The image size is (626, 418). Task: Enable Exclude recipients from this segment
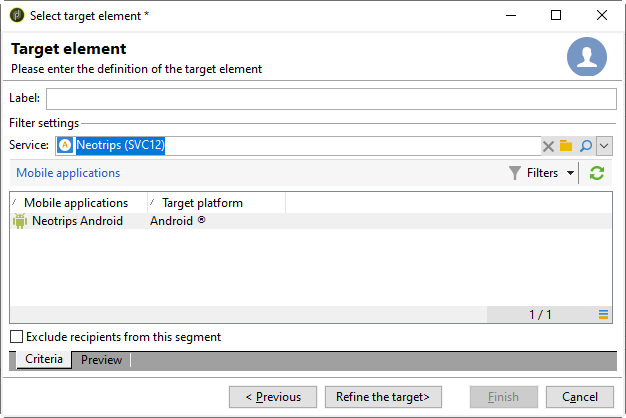16,337
